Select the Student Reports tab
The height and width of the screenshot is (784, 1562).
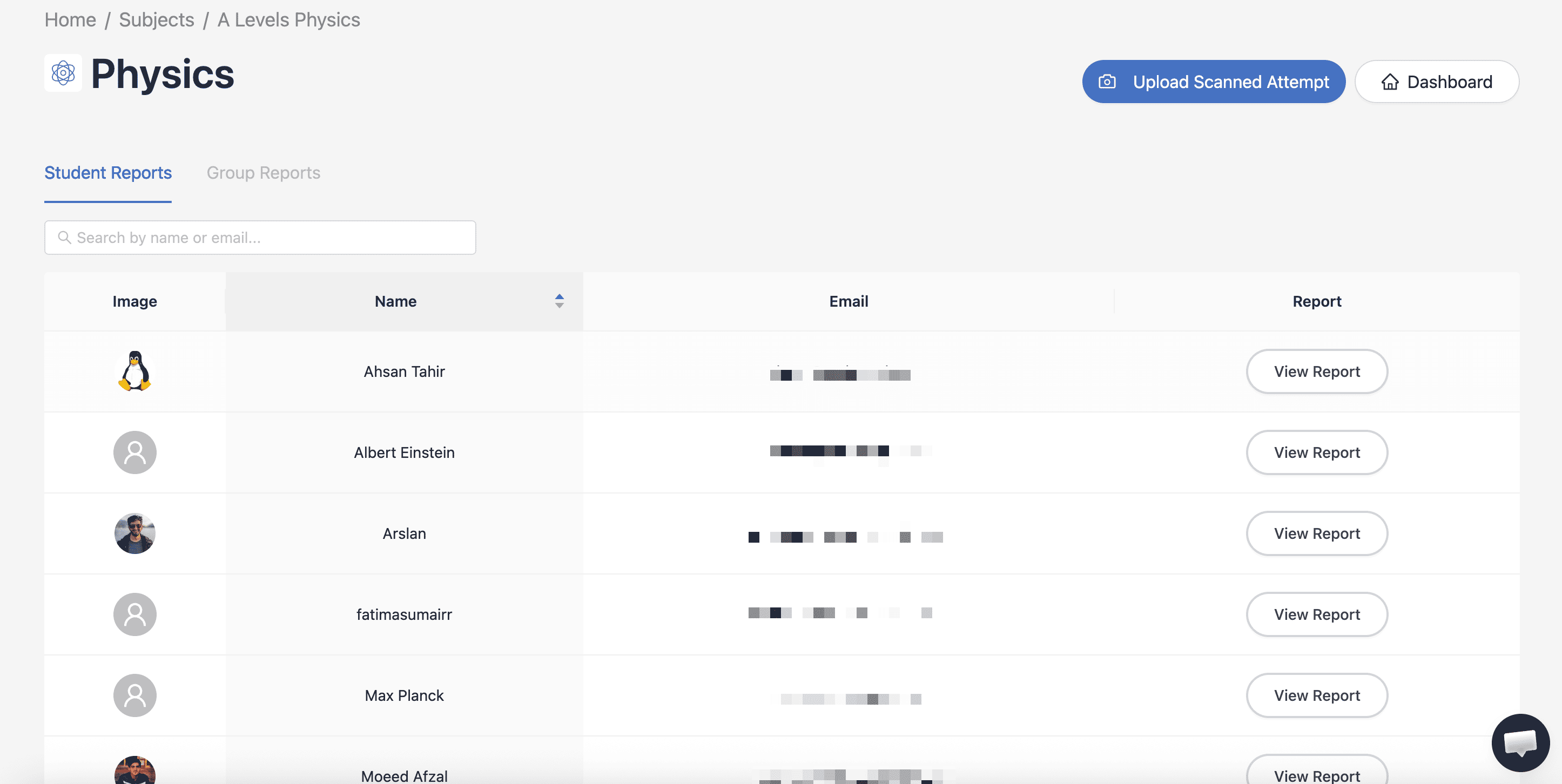click(x=108, y=173)
